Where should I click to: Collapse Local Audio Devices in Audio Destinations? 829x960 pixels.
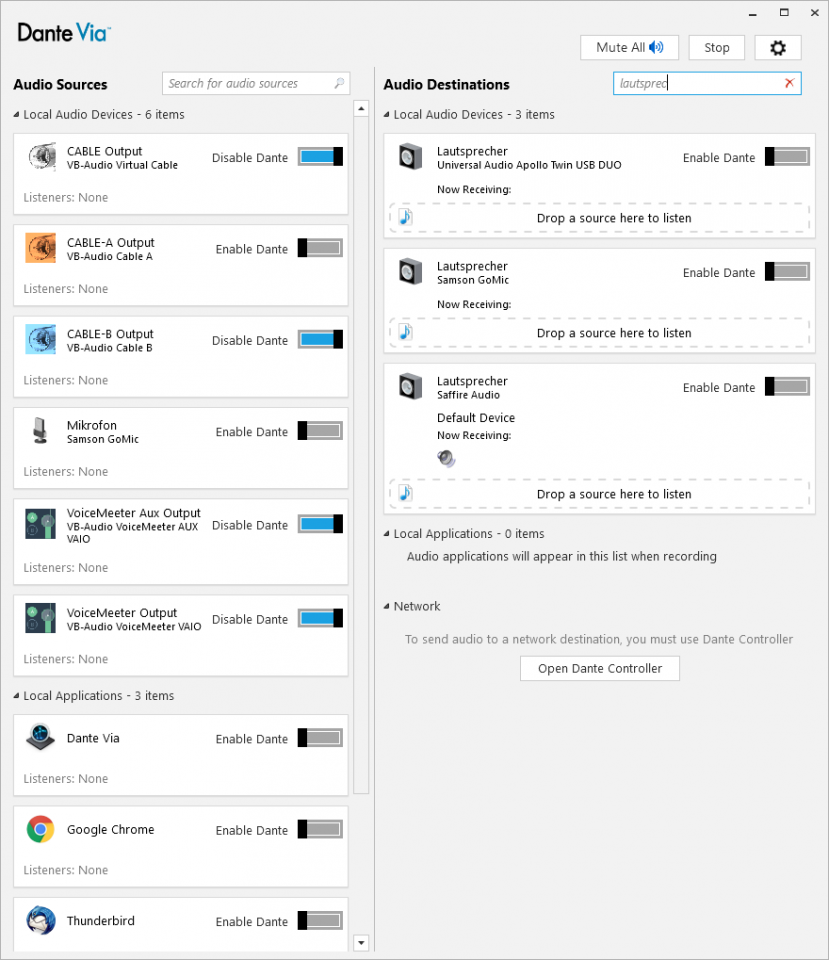(386, 114)
